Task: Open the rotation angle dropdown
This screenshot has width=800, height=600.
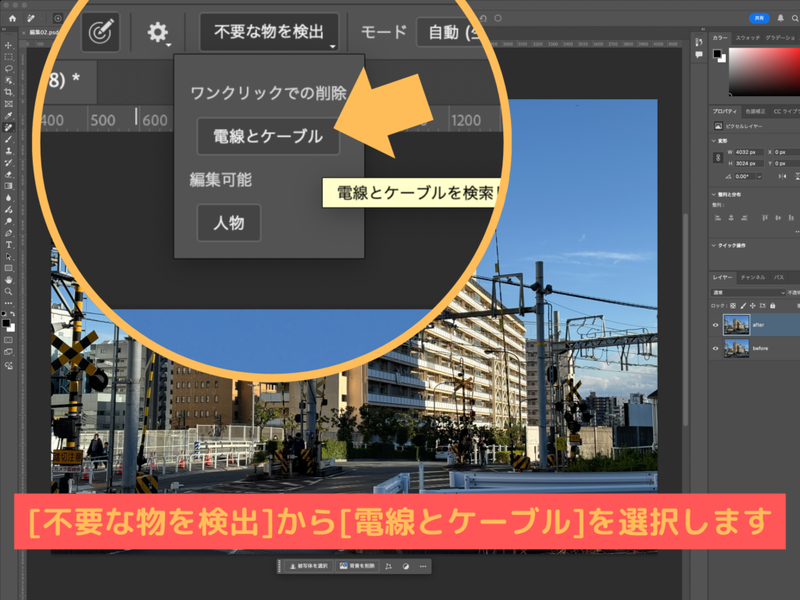Action: click(759, 177)
